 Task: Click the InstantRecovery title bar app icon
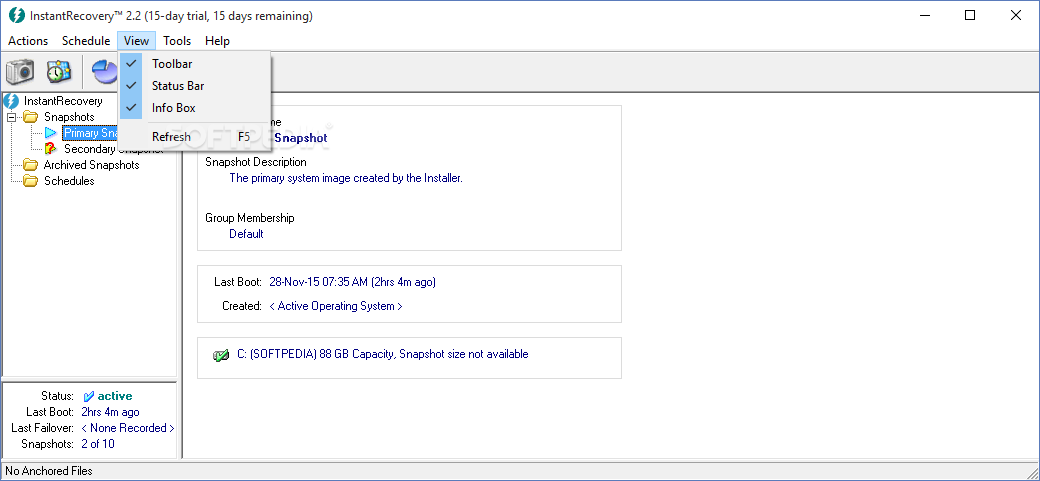17,15
